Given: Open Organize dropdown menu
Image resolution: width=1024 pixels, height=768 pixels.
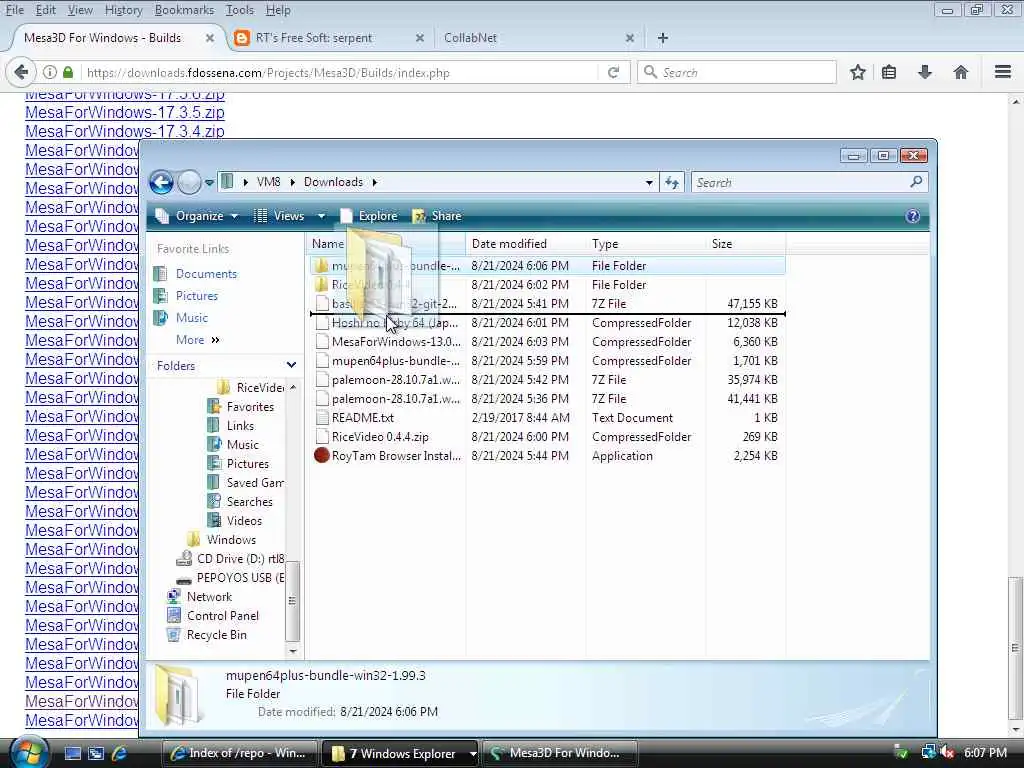Looking at the screenshot, I should click(x=196, y=216).
